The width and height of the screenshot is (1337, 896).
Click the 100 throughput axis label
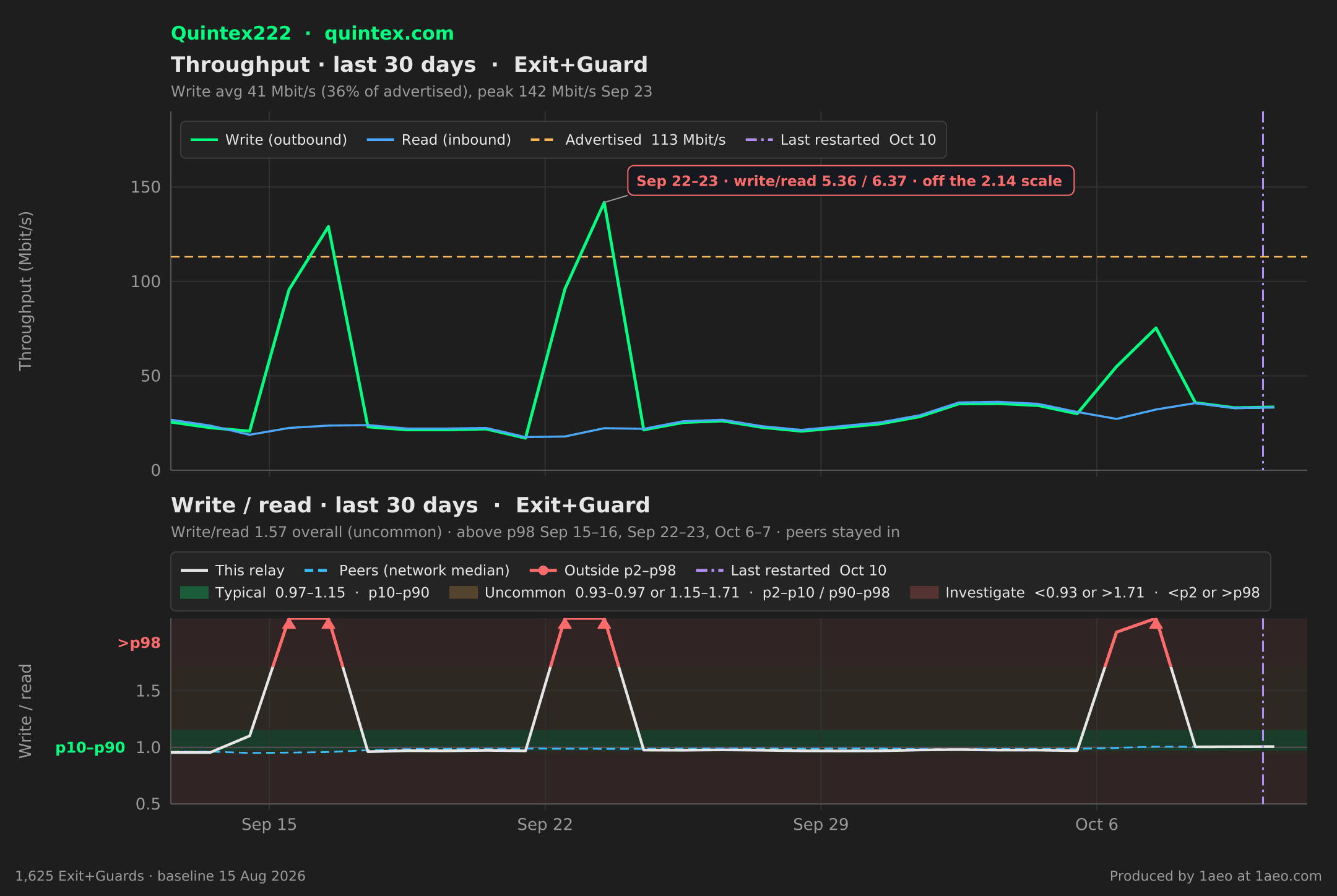pyautogui.click(x=145, y=282)
